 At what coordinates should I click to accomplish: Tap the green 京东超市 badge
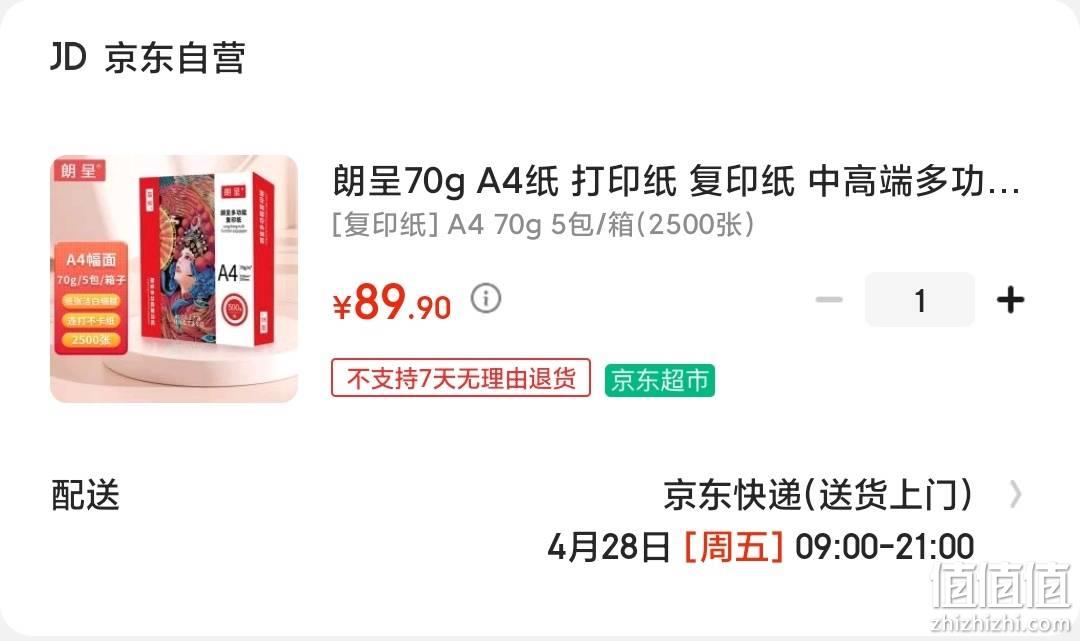click(x=660, y=380)
